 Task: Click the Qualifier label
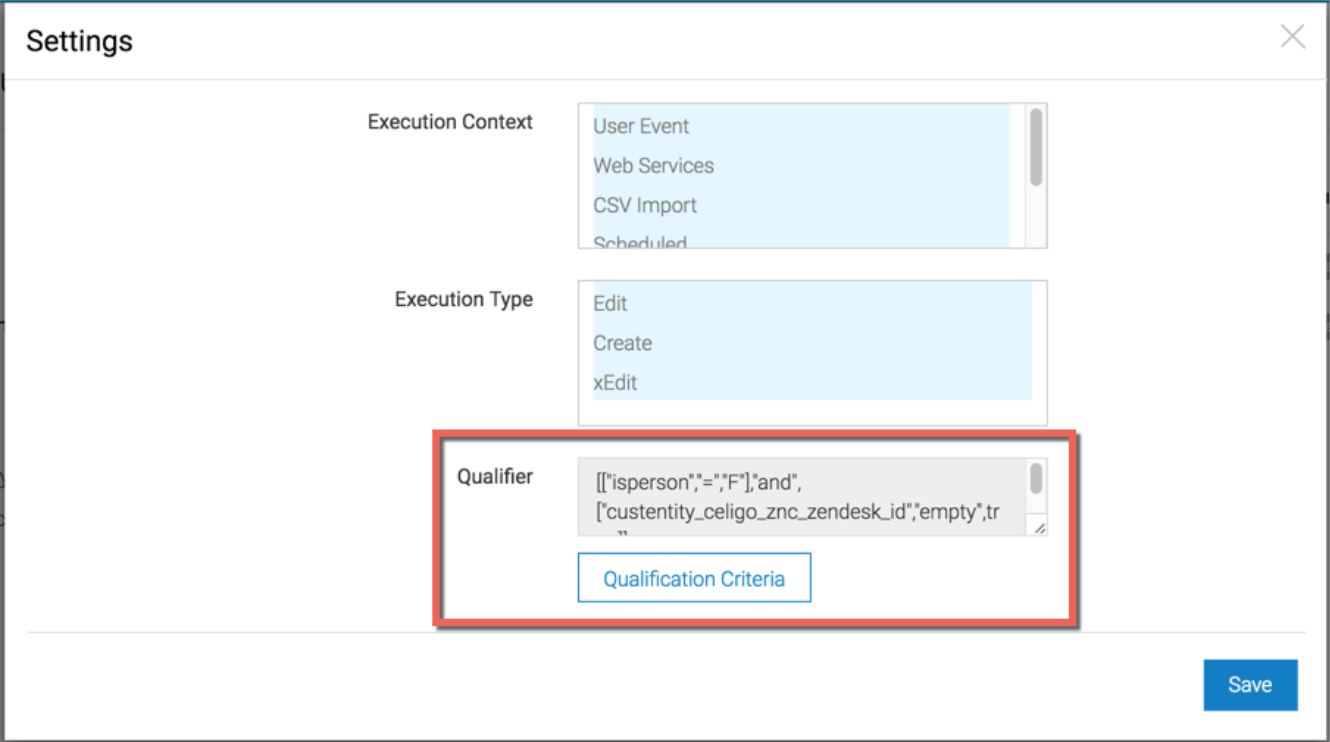click(495, 476)
